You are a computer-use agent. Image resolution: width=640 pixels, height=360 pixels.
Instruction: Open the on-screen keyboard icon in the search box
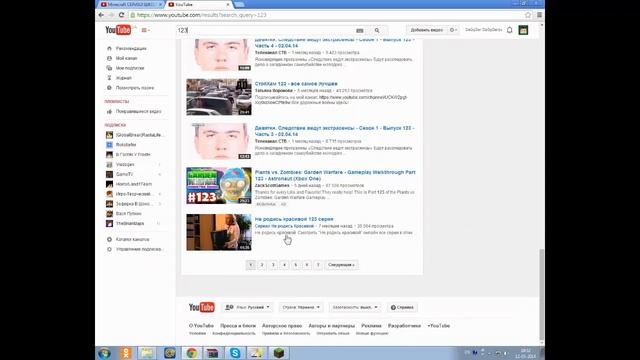coord(360,31)
